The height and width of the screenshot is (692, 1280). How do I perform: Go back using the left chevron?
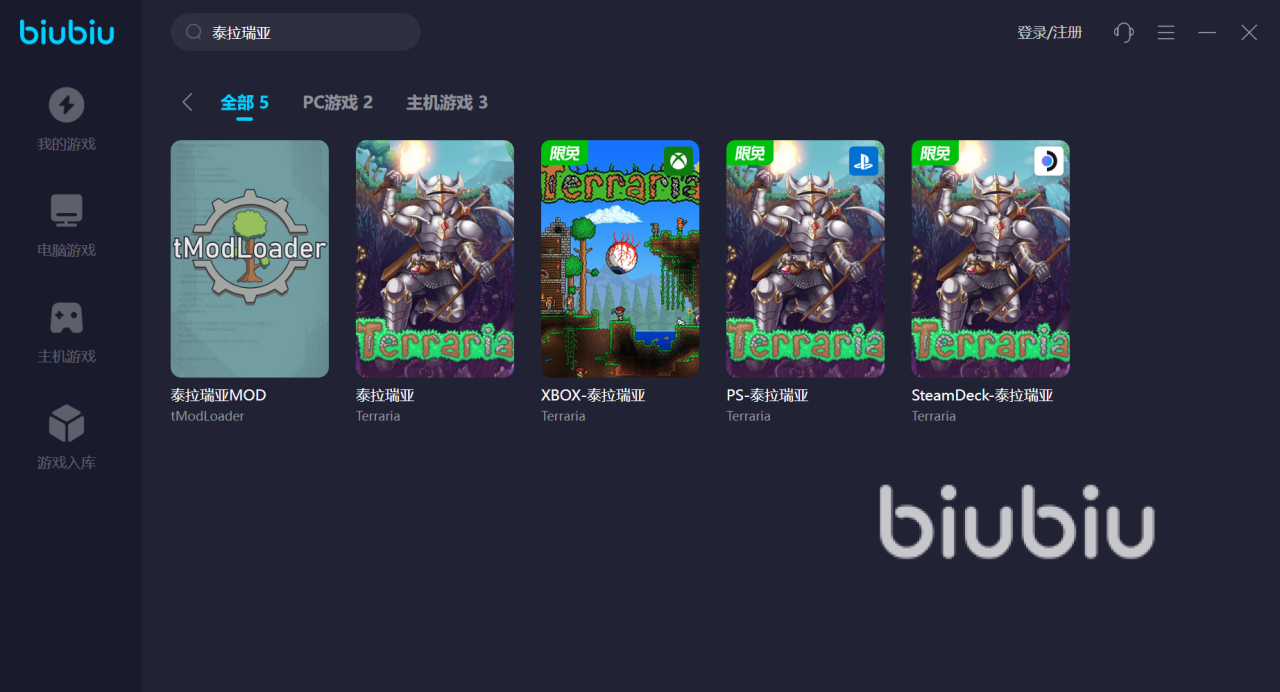pos(187,102)
